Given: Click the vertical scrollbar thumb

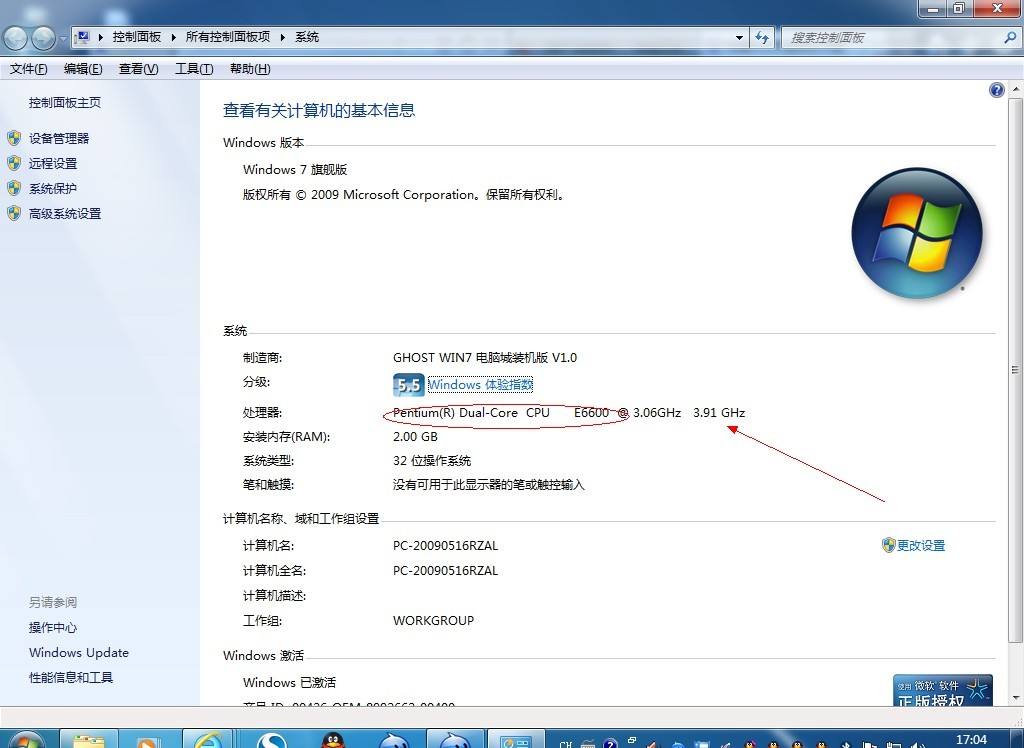Looking at the screenshot, I should (1015, 370).
